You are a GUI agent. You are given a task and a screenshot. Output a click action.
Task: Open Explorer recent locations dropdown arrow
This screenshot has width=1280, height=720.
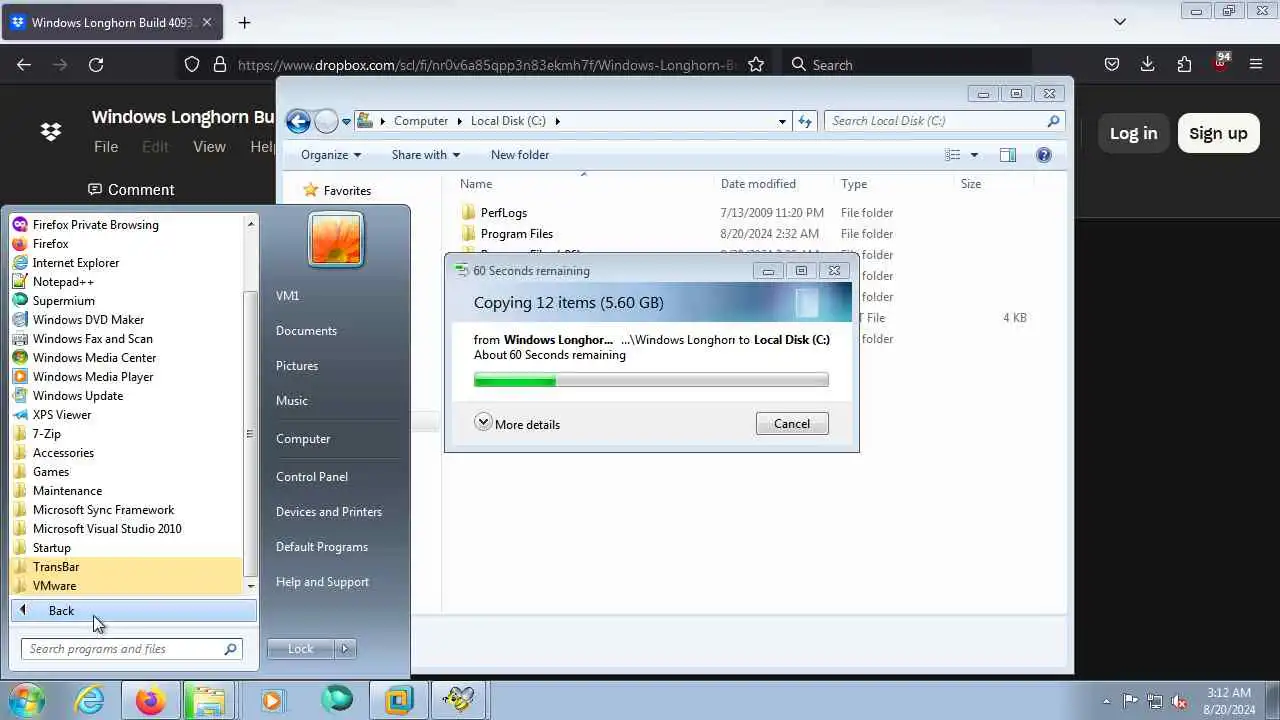click(x=347, y=122)
